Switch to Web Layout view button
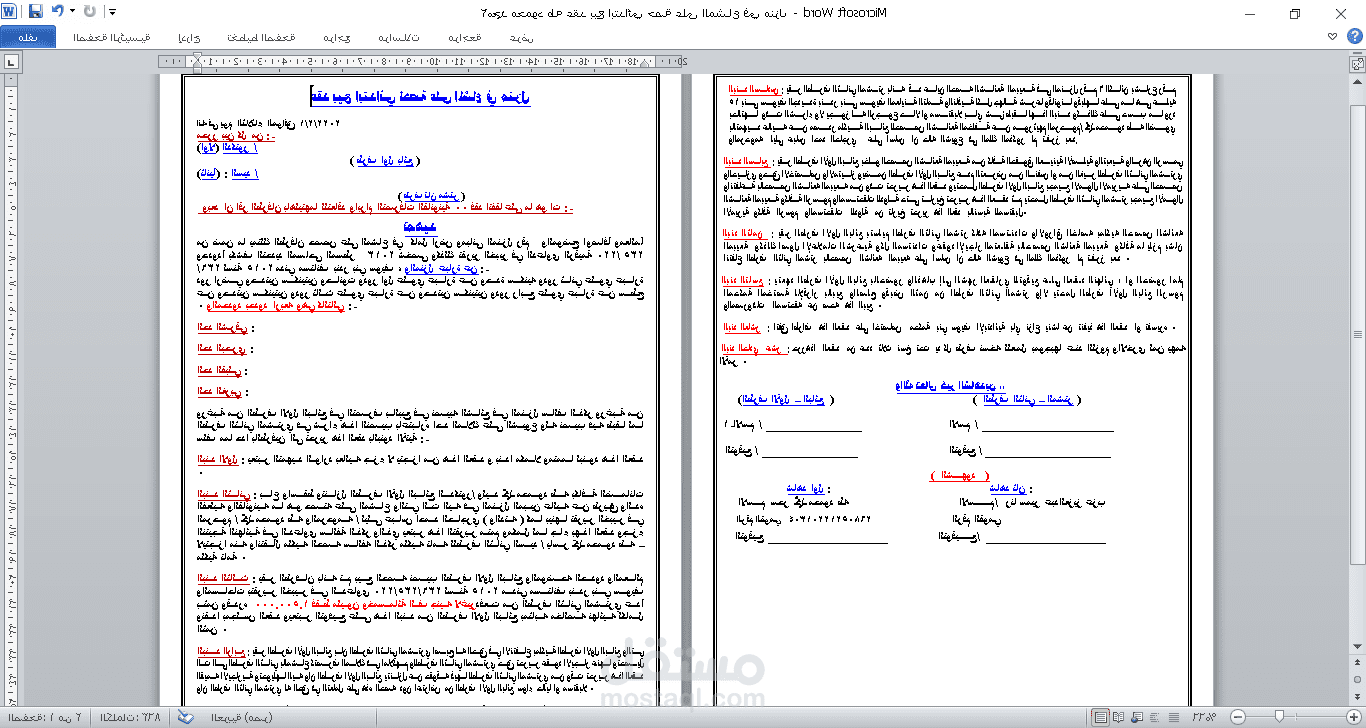 pos(1136,717)
